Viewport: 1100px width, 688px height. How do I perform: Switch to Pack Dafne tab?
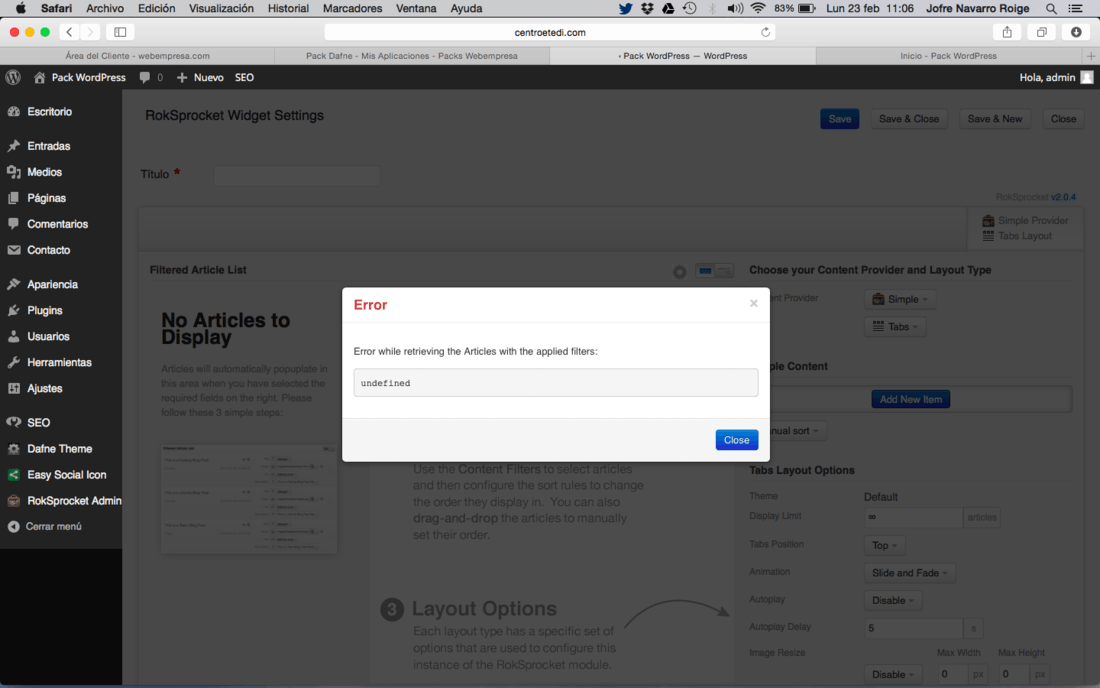coord(412,56)
